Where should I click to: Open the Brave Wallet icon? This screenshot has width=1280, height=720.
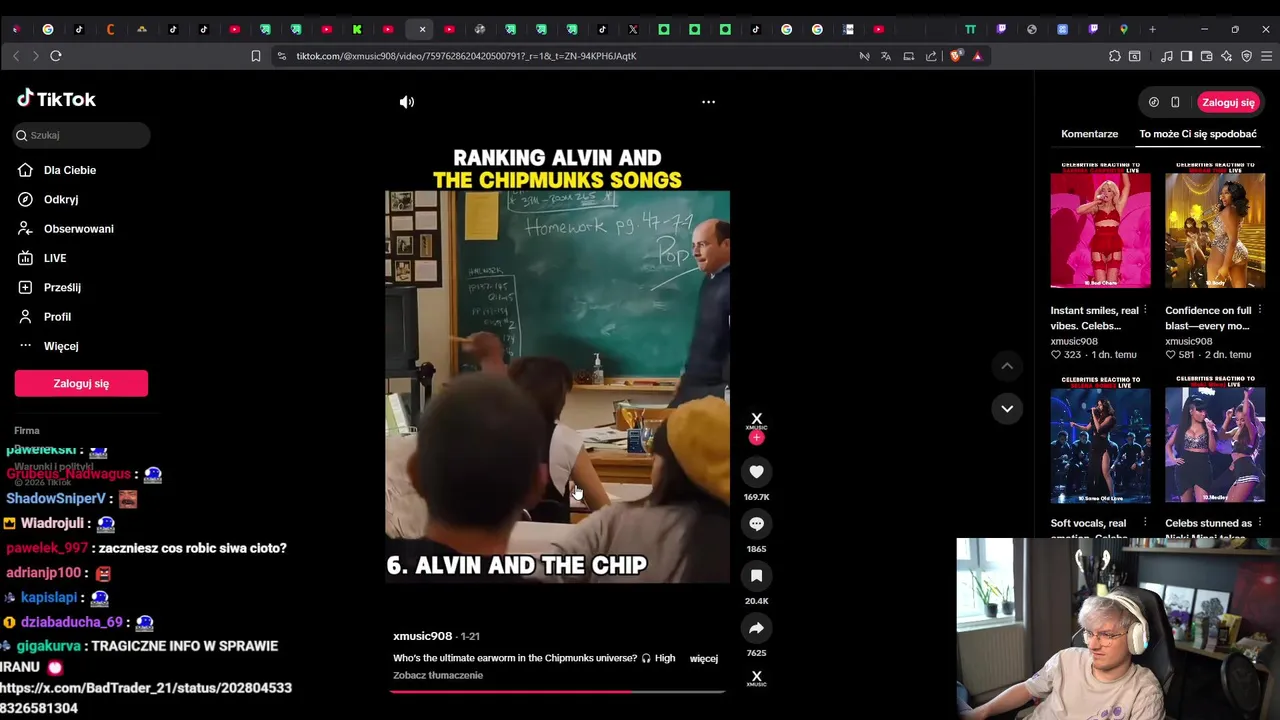(x=1207, y=56)
